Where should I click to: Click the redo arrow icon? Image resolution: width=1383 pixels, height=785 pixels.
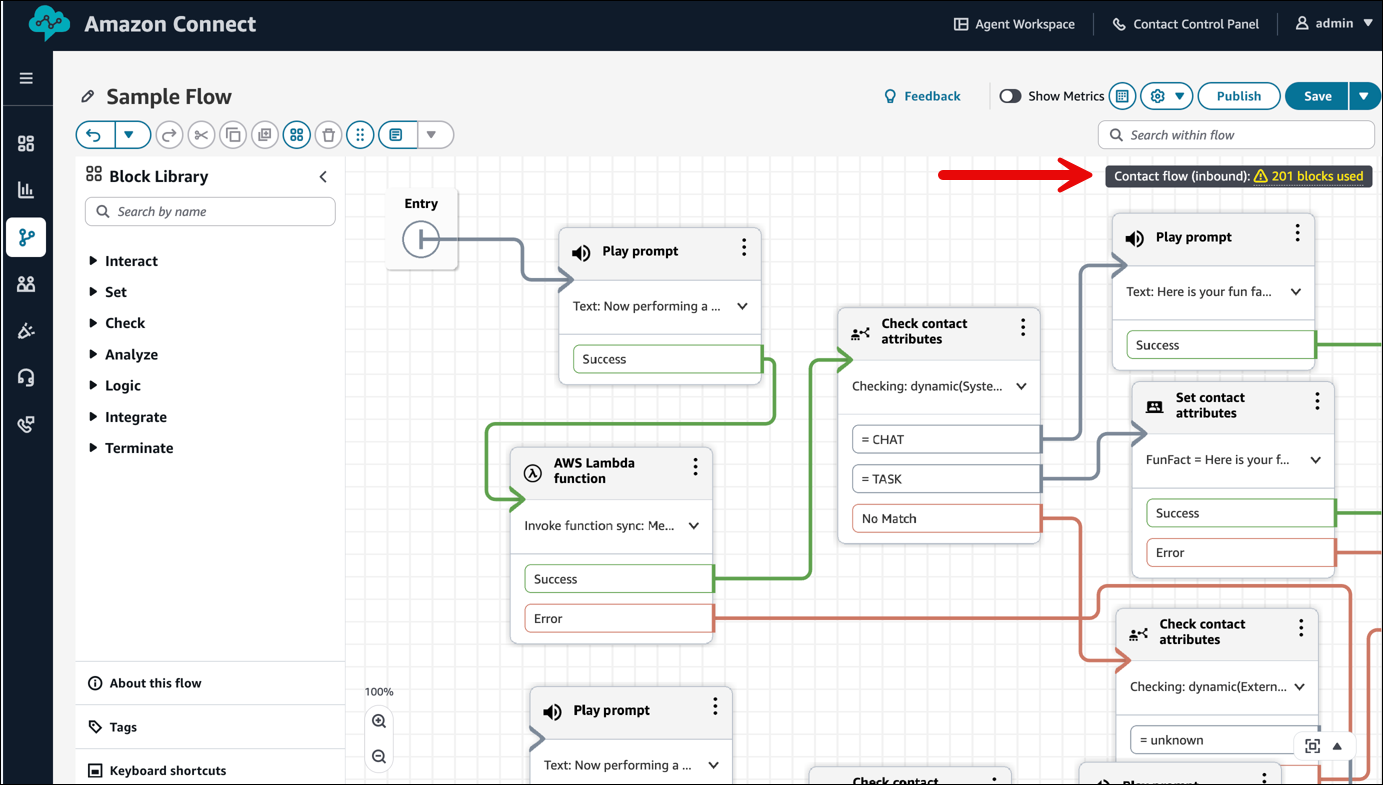[x=169, y=135]
